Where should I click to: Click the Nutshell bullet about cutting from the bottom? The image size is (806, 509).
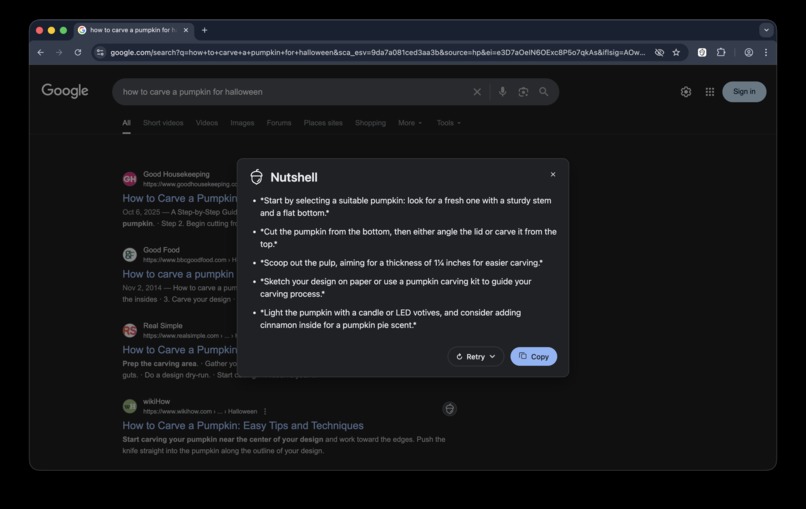(408, 238)
